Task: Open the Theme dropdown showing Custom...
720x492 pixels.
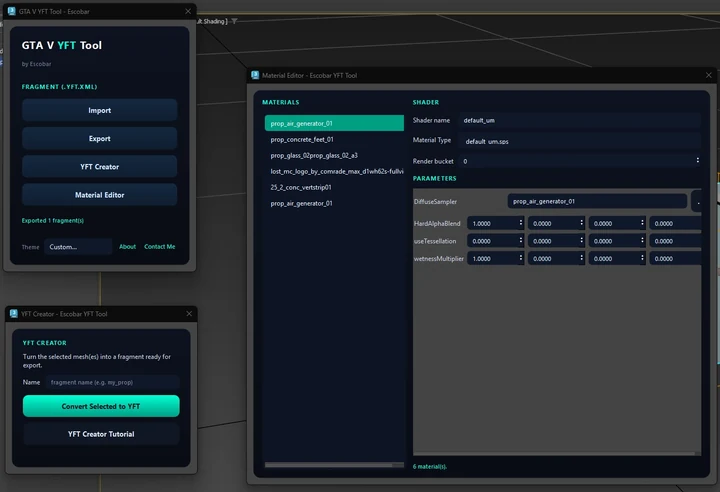Action: (x=78, y=247)
